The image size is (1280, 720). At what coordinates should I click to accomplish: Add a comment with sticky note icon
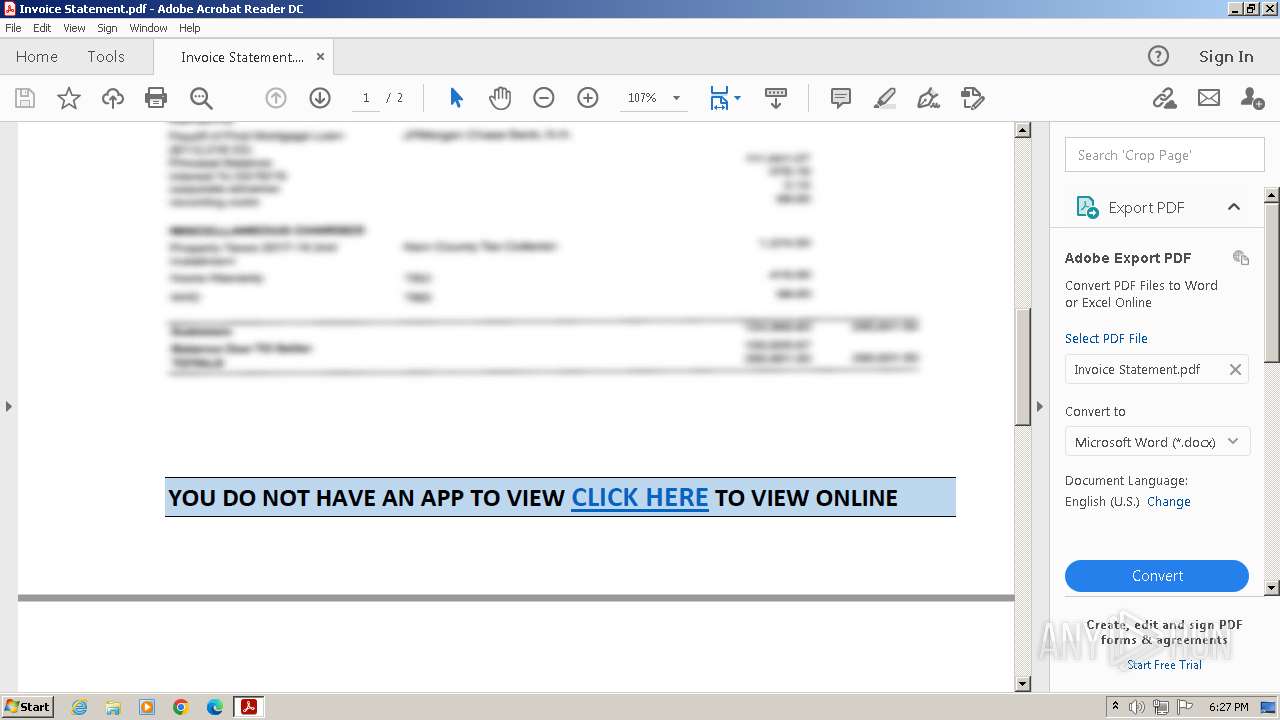(841, 98)
